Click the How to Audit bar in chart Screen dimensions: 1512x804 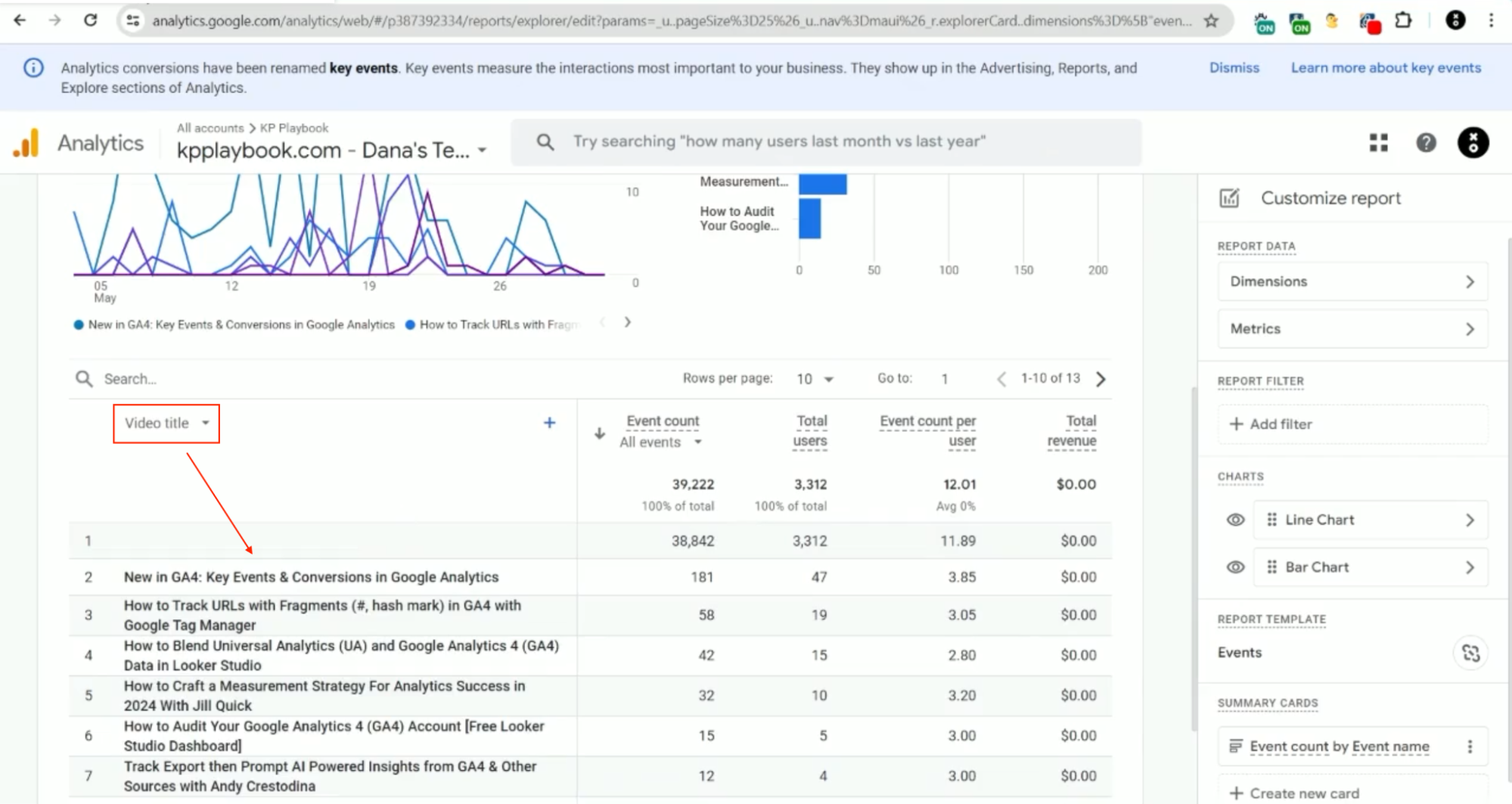tap(809, 219)
